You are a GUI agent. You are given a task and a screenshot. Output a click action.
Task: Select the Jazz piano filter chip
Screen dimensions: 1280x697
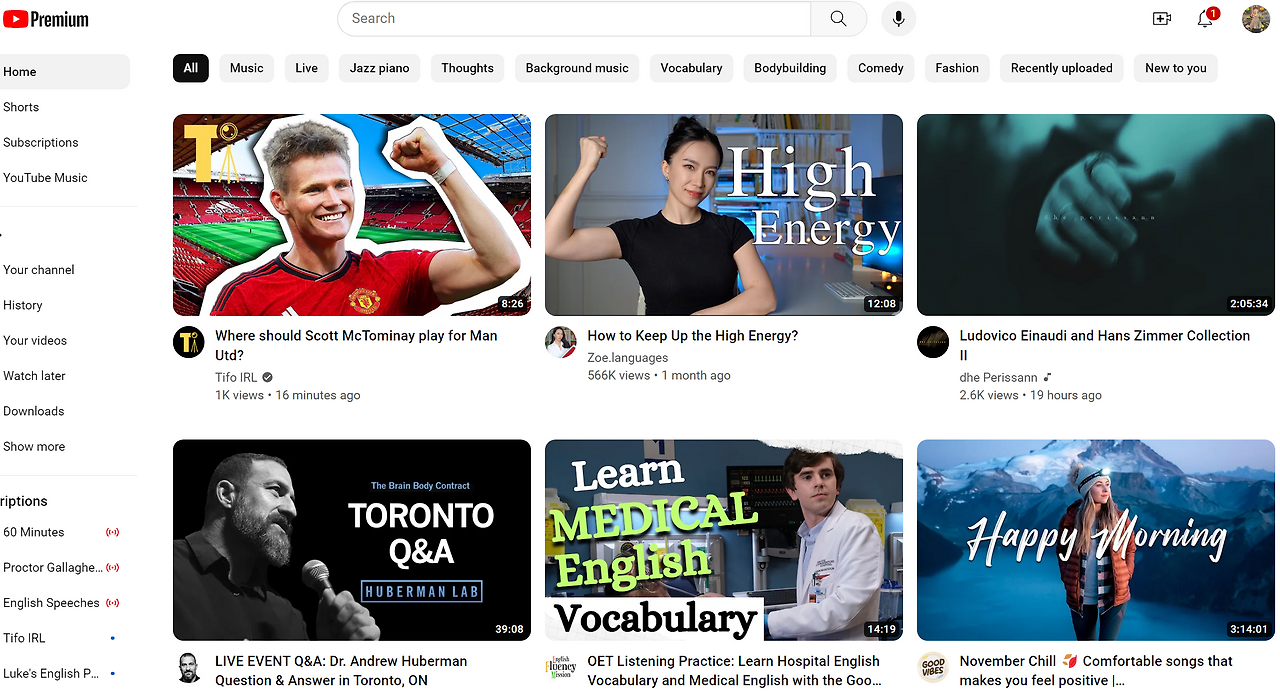pos(380,68)
